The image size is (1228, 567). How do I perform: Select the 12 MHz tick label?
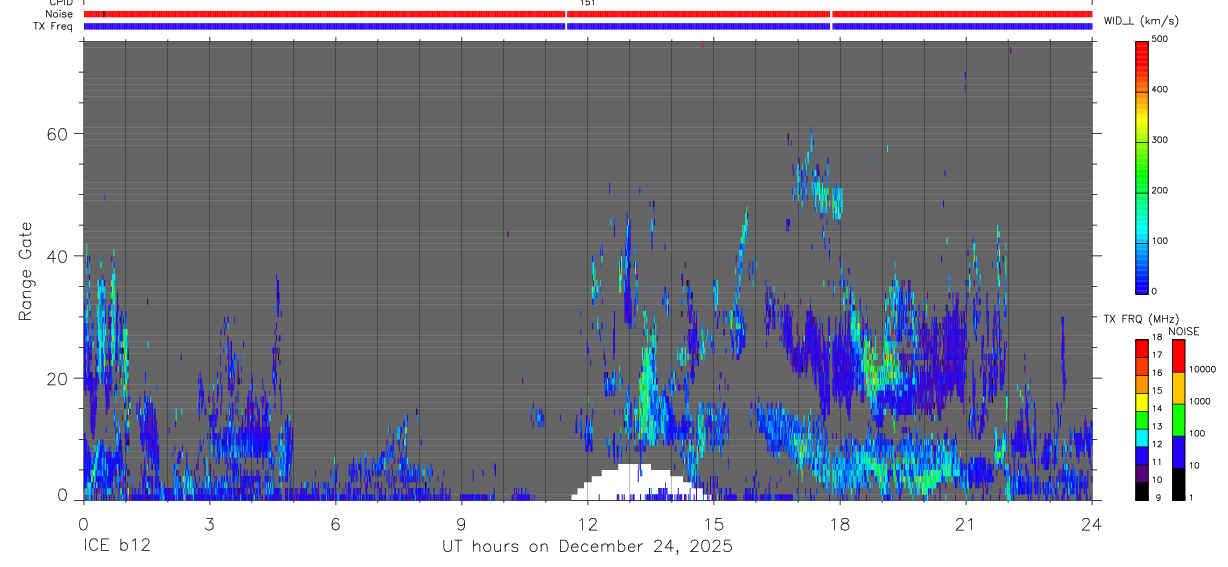coord(1156,444)
